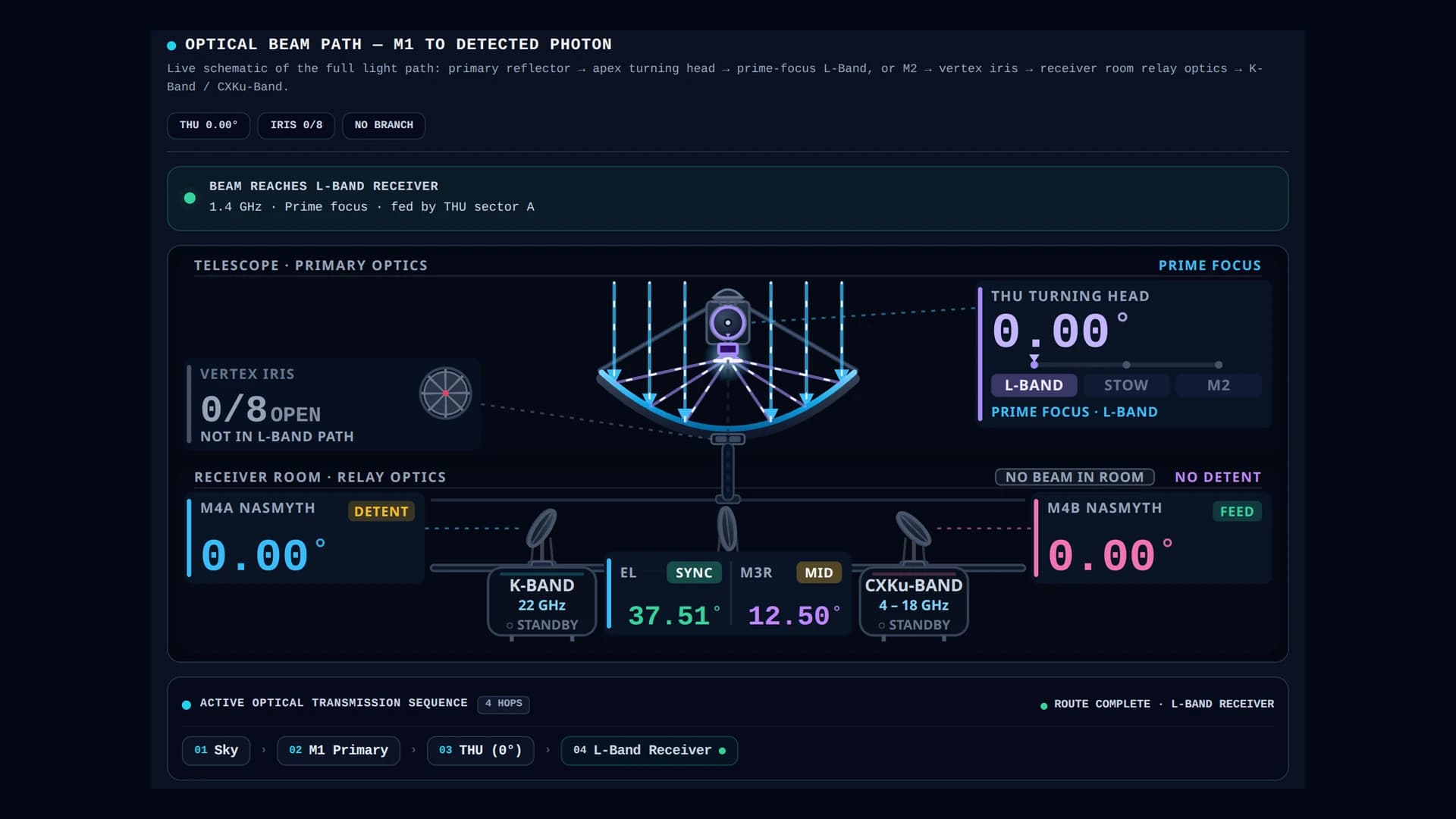The width and height of the screenshot is (1456, 819).
Task: Click the NO BEAM IN ROOM badge
Action: pyautogui.click(x=1075, y=477)
